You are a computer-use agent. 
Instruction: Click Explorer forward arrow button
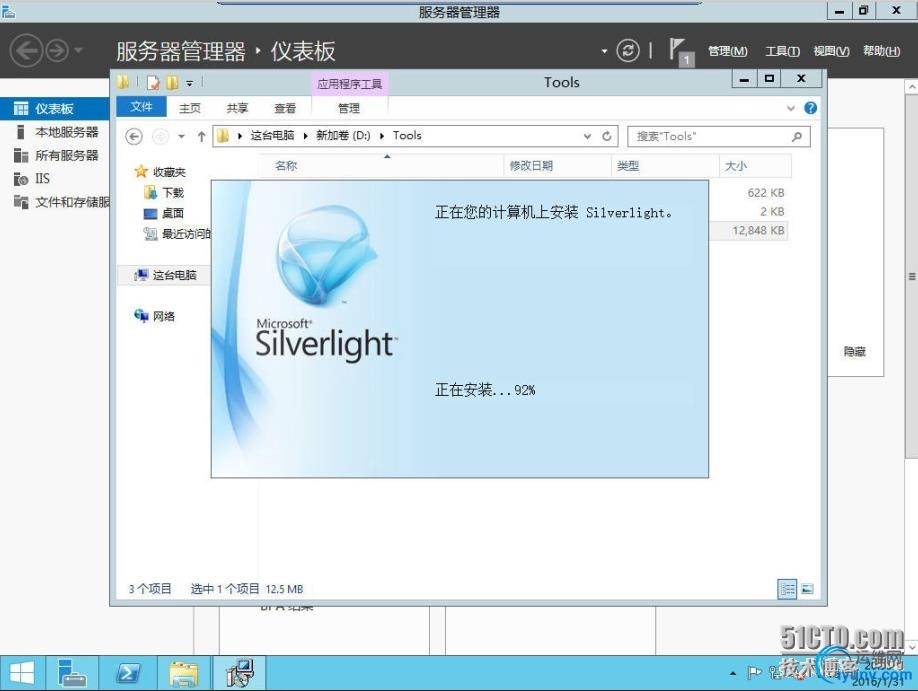(160, 136)
